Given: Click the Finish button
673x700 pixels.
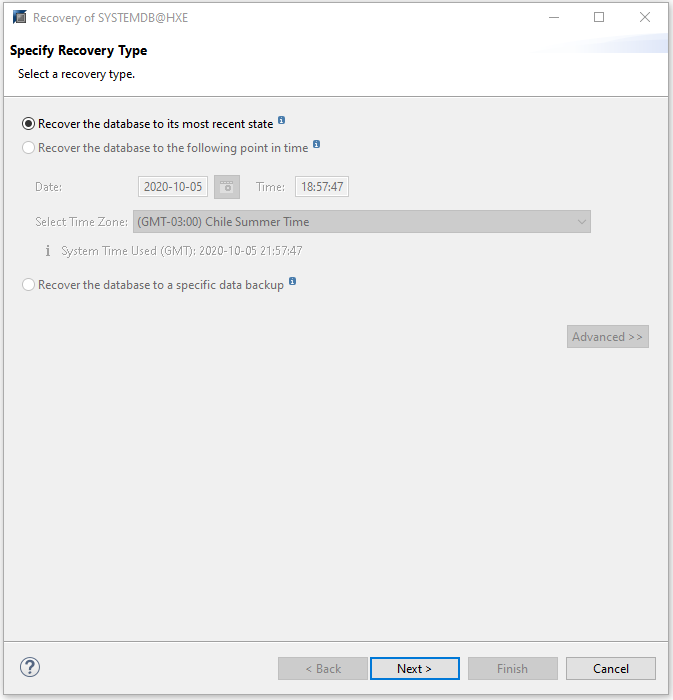Looking at the screenshot, I should (x=513, y=668).
